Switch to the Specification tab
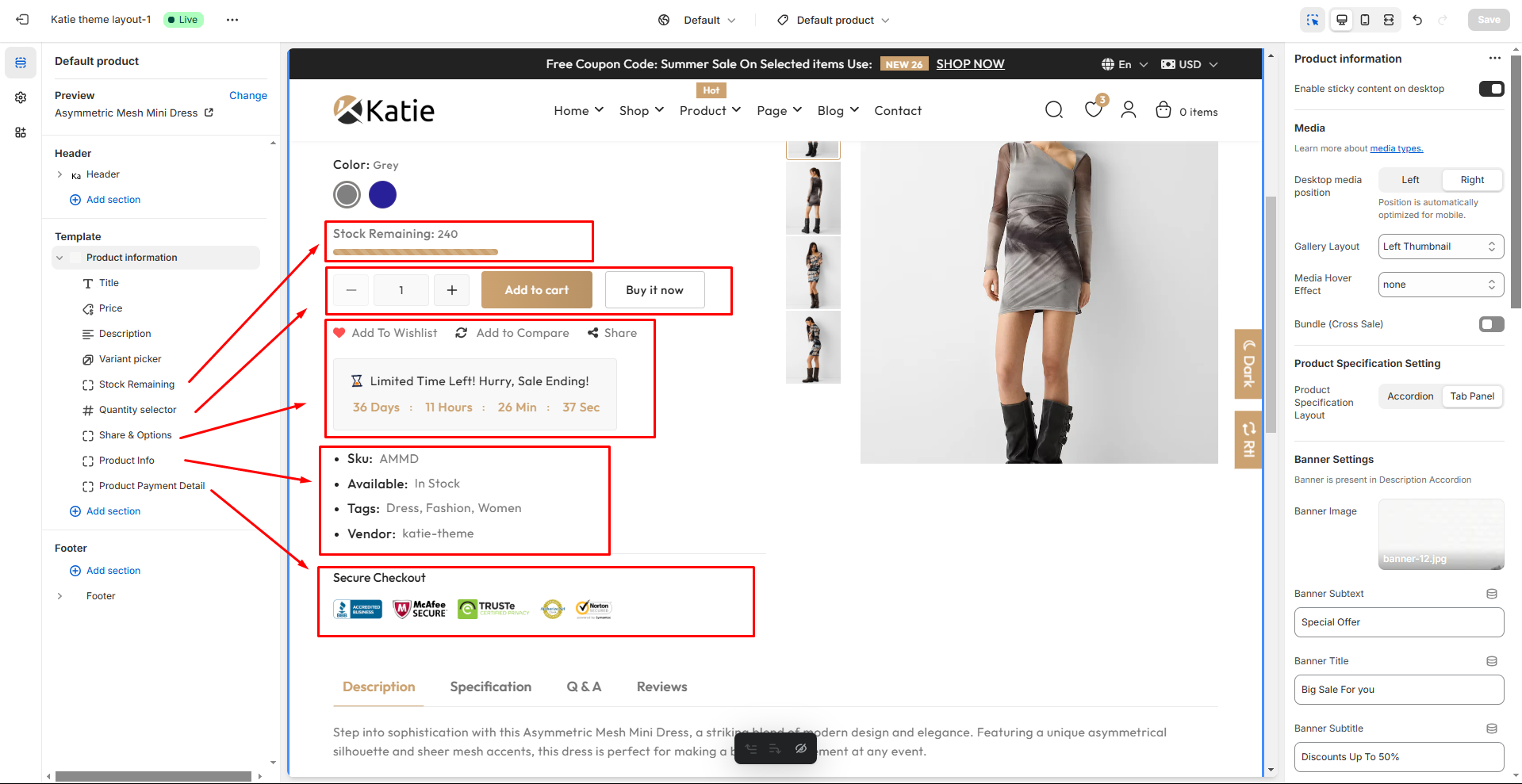The height and width of the screenshot is (784, 1522). (490, 686)
